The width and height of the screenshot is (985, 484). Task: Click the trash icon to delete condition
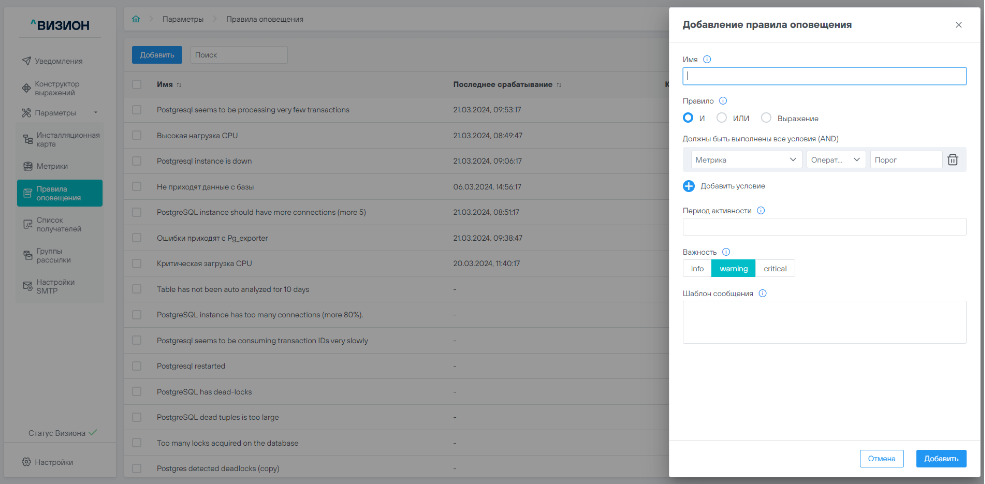coord(952,159)
